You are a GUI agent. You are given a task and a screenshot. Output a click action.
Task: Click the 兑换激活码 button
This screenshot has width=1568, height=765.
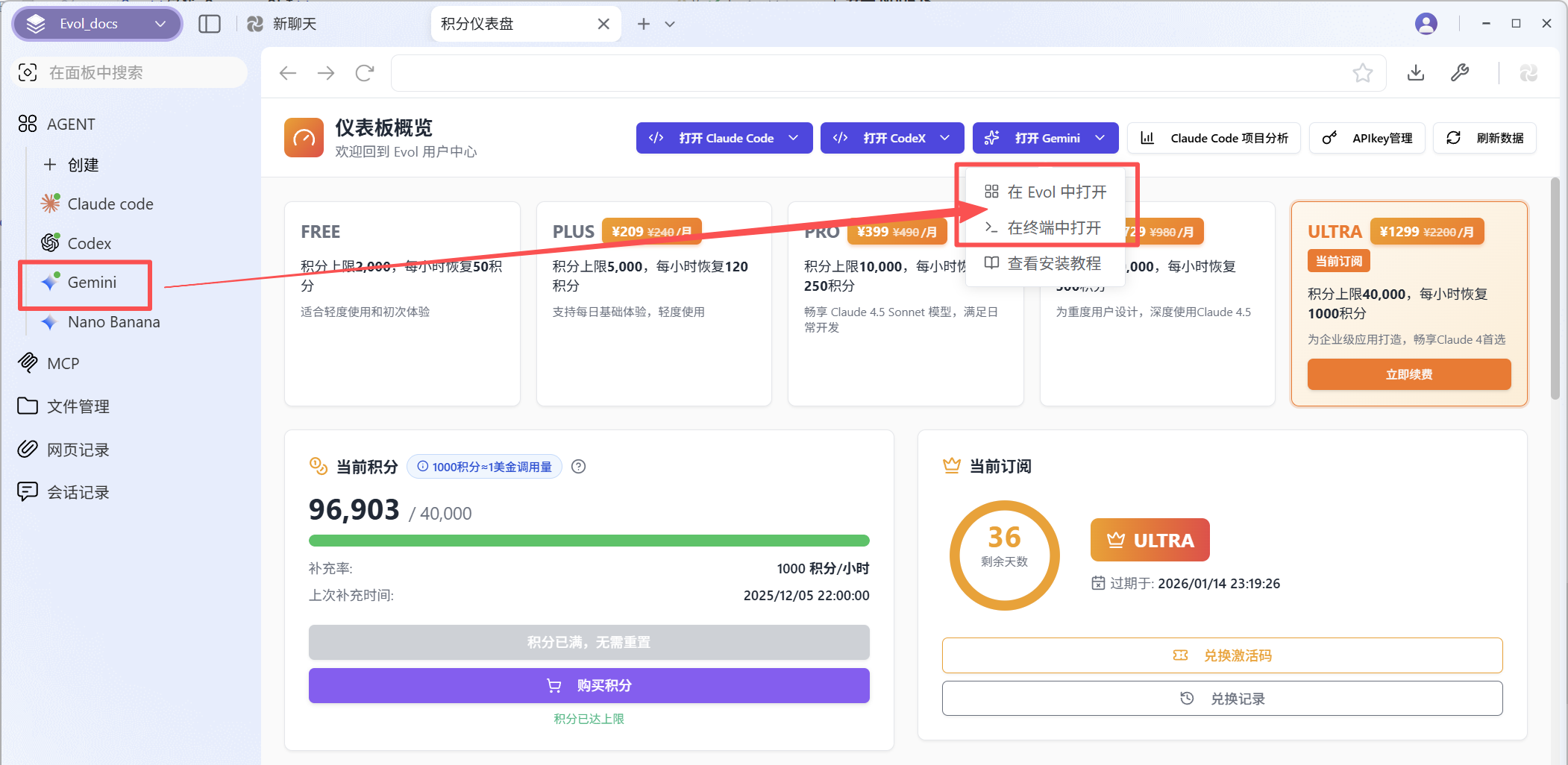tap(1222, 655)
